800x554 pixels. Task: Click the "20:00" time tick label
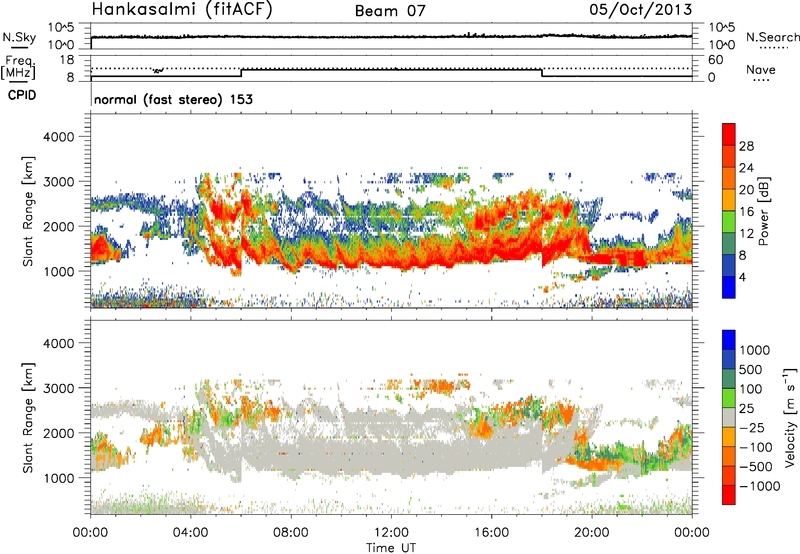coord(591,533)
